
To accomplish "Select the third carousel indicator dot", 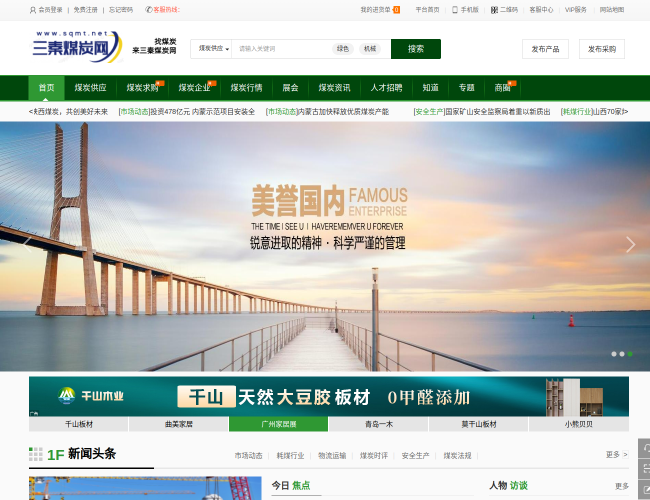I will click(630, 354).
